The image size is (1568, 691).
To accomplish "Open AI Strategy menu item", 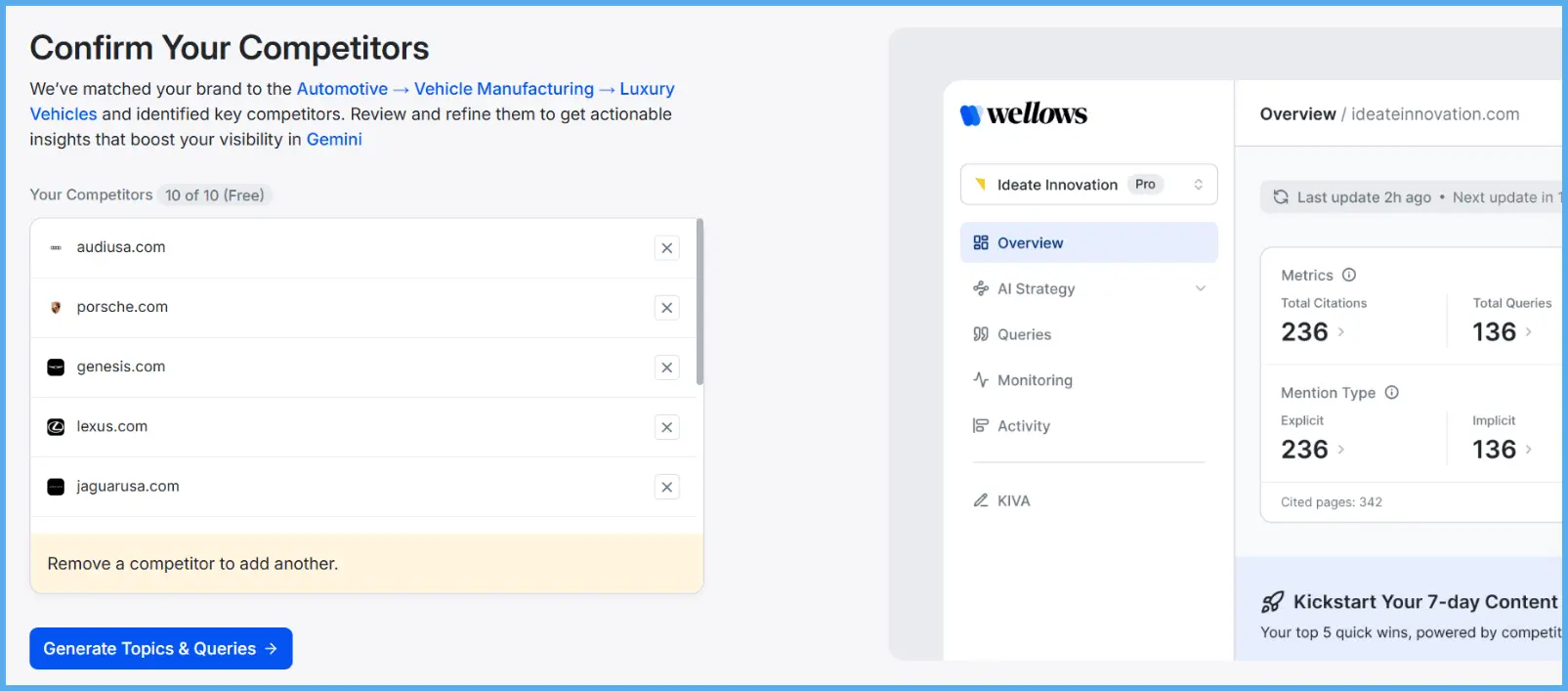I will (1088, 288).
